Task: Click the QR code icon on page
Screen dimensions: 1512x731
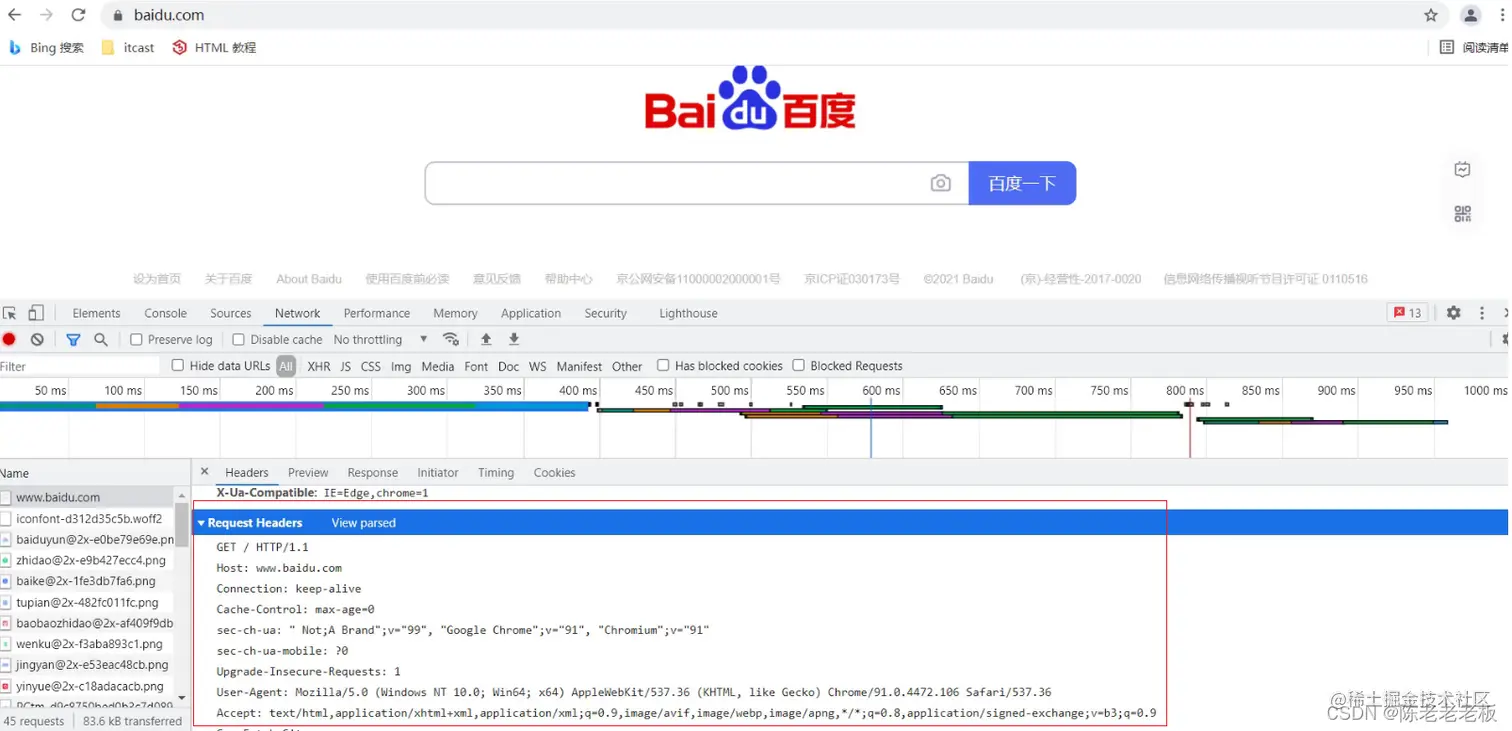Action: [1462, 213]
